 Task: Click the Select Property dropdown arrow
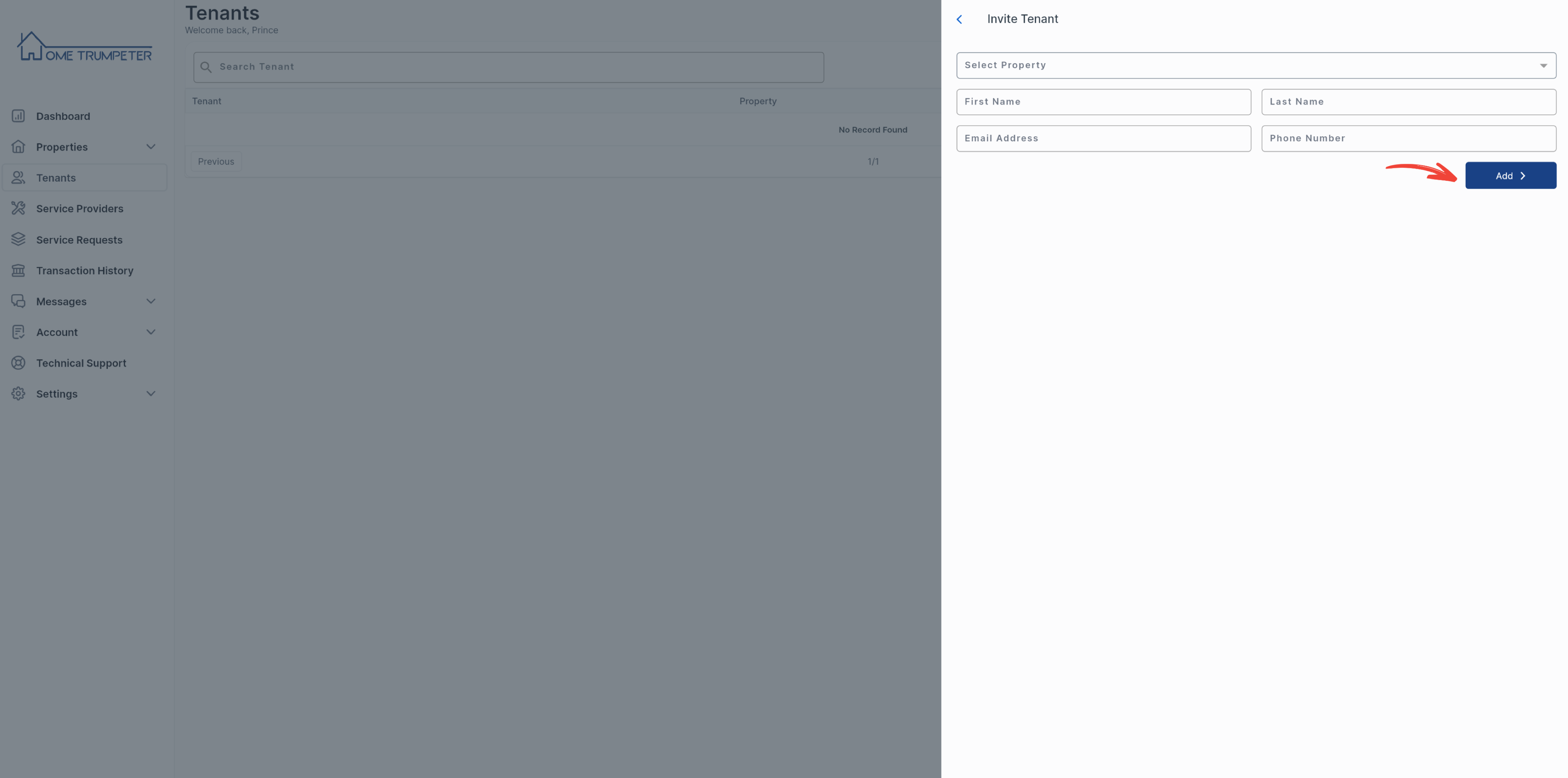[x=1543, y=66]
